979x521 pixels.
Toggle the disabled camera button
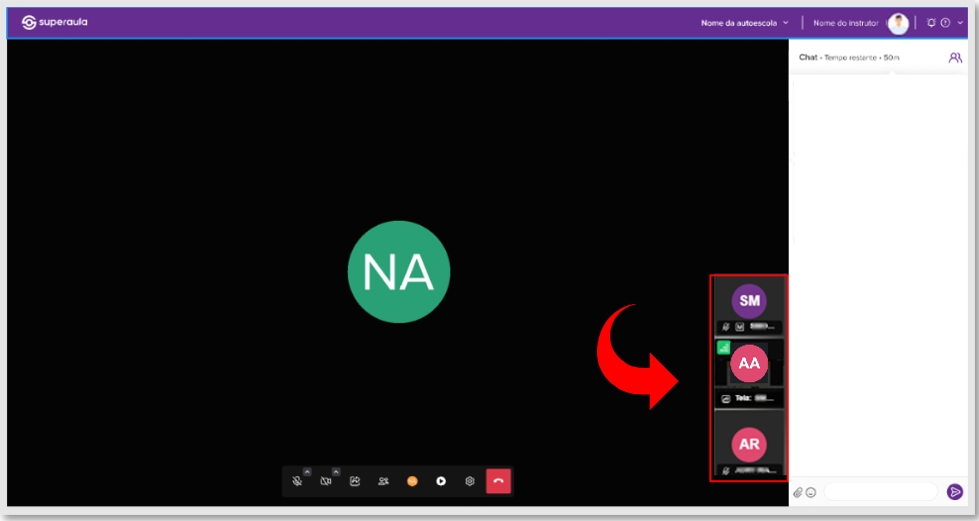click(x=325, y=481)
